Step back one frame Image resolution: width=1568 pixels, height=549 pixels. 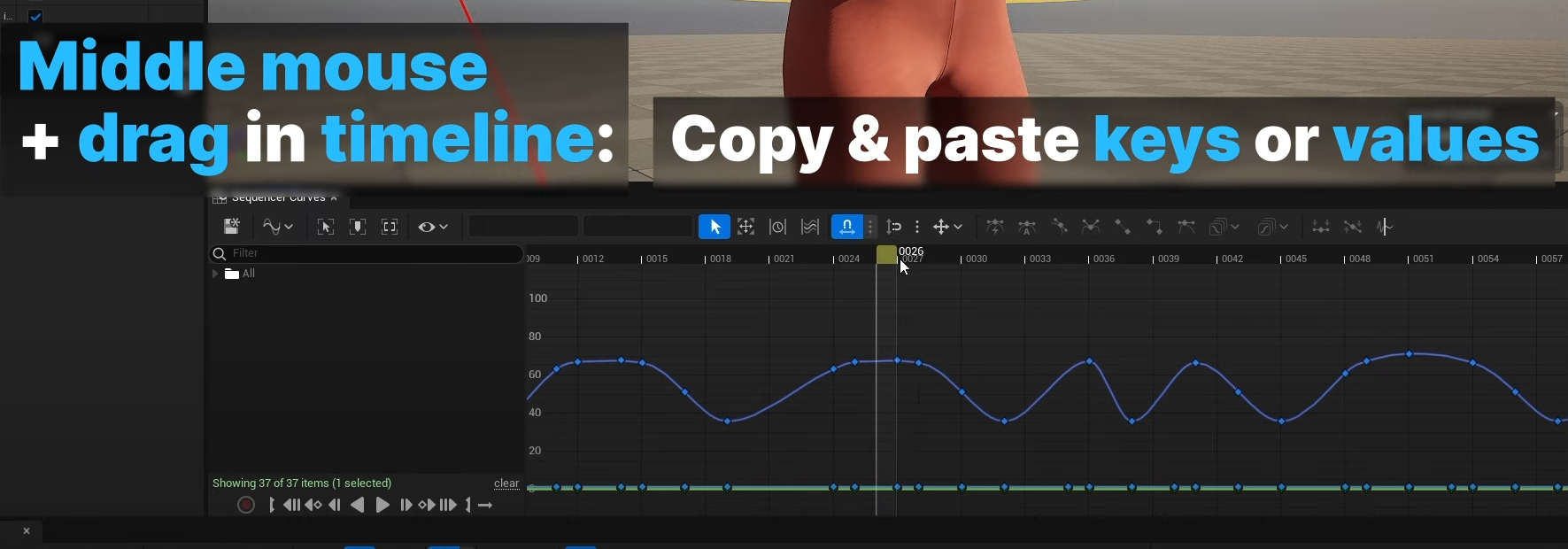click(x=335, y=505)
